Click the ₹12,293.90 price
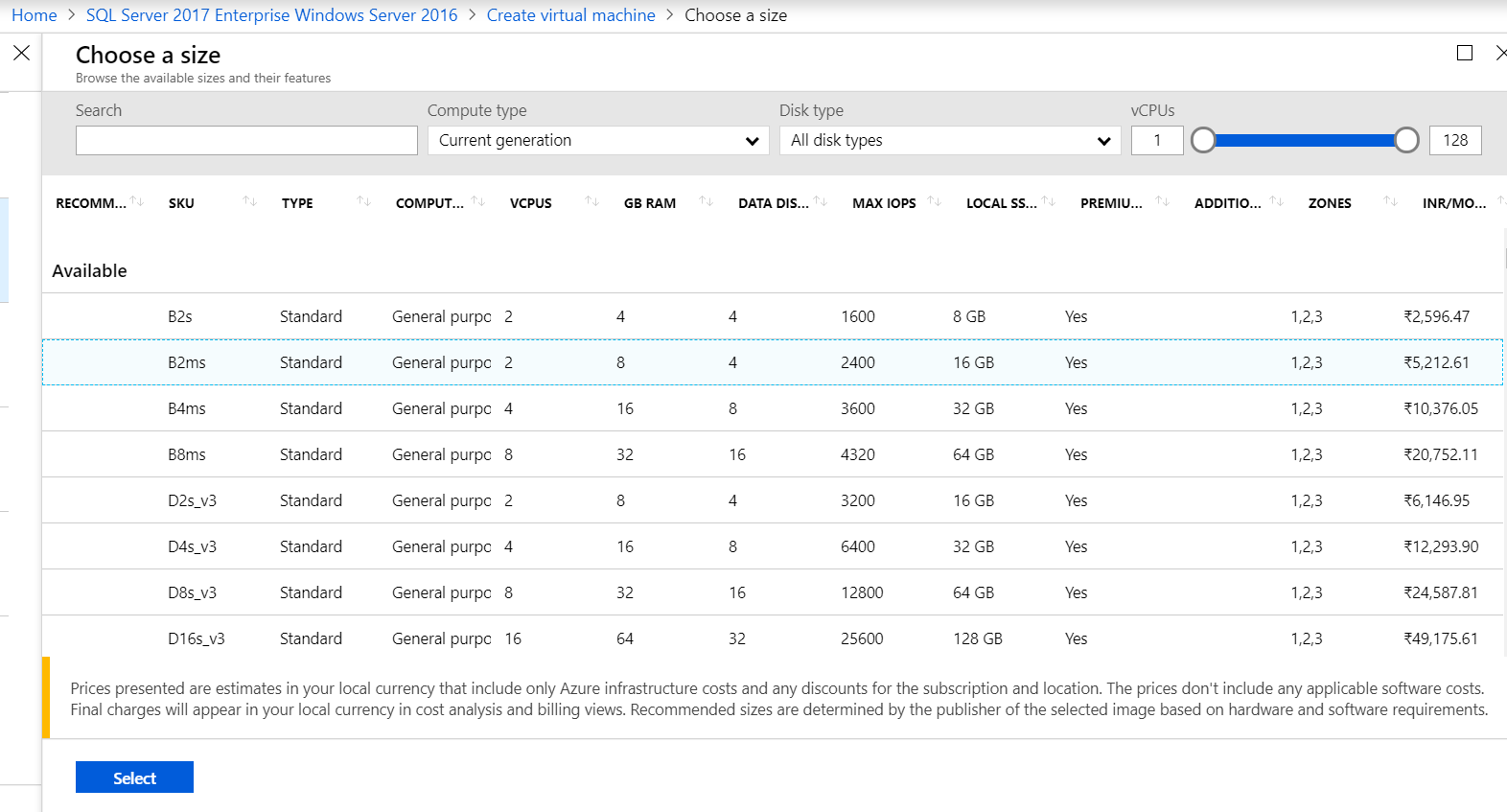 pyautogui.click(x=1441, y=546)
